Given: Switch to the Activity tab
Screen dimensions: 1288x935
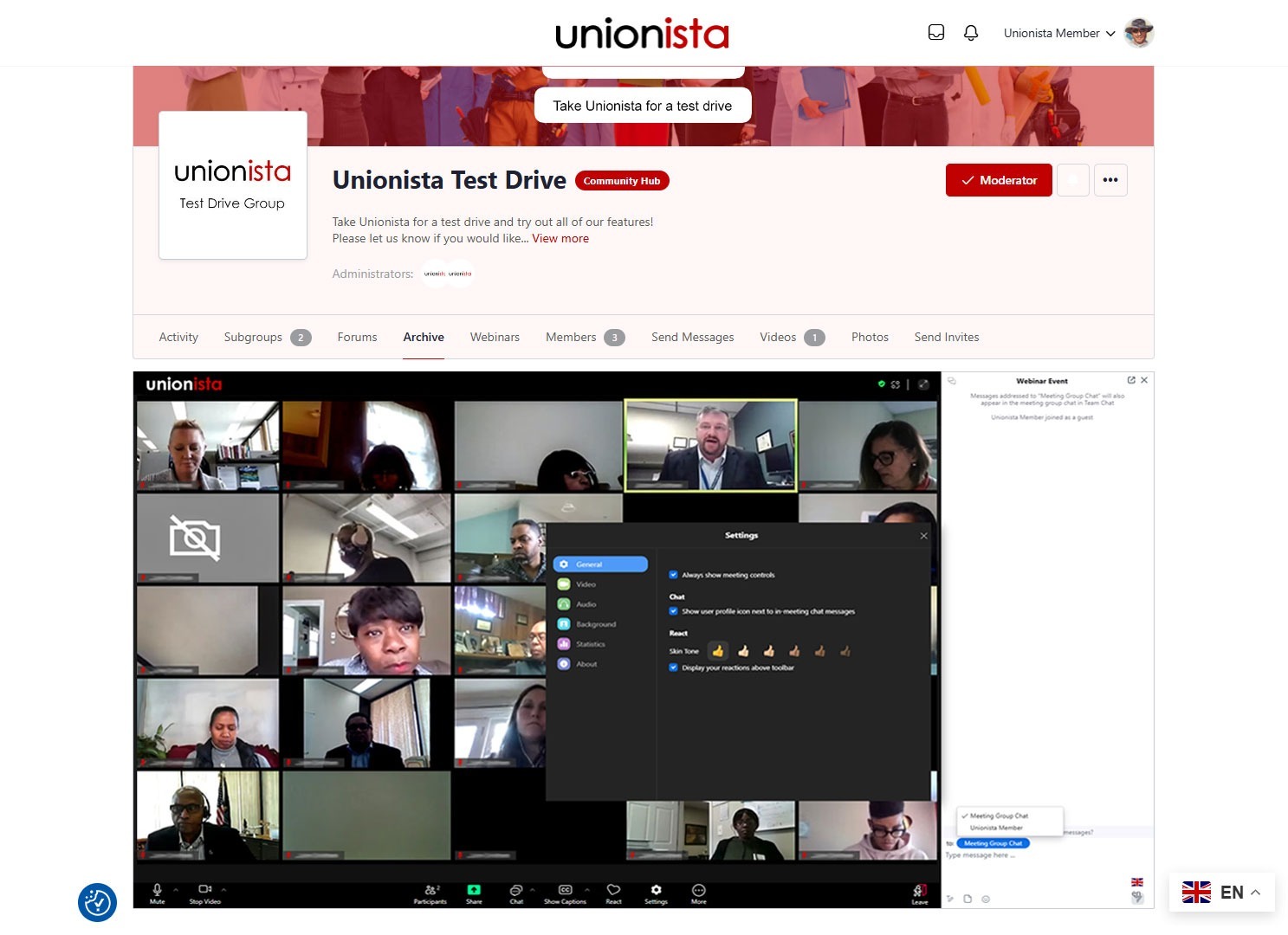Looking at the screenshot, I should click(178, 337).
